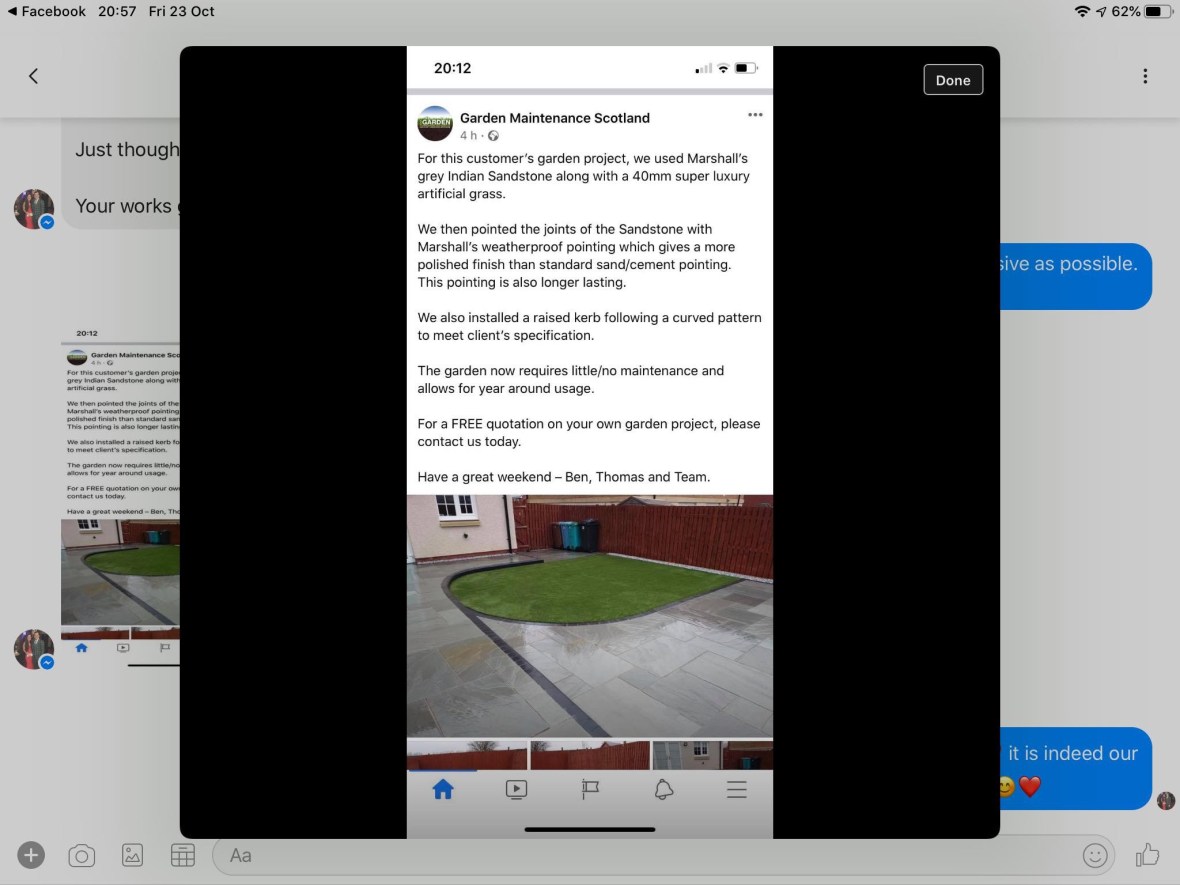This screenshot has width=1180, height=885.
Task: Open the hamburger menu in screenshot
Action: tap(737, 790)
